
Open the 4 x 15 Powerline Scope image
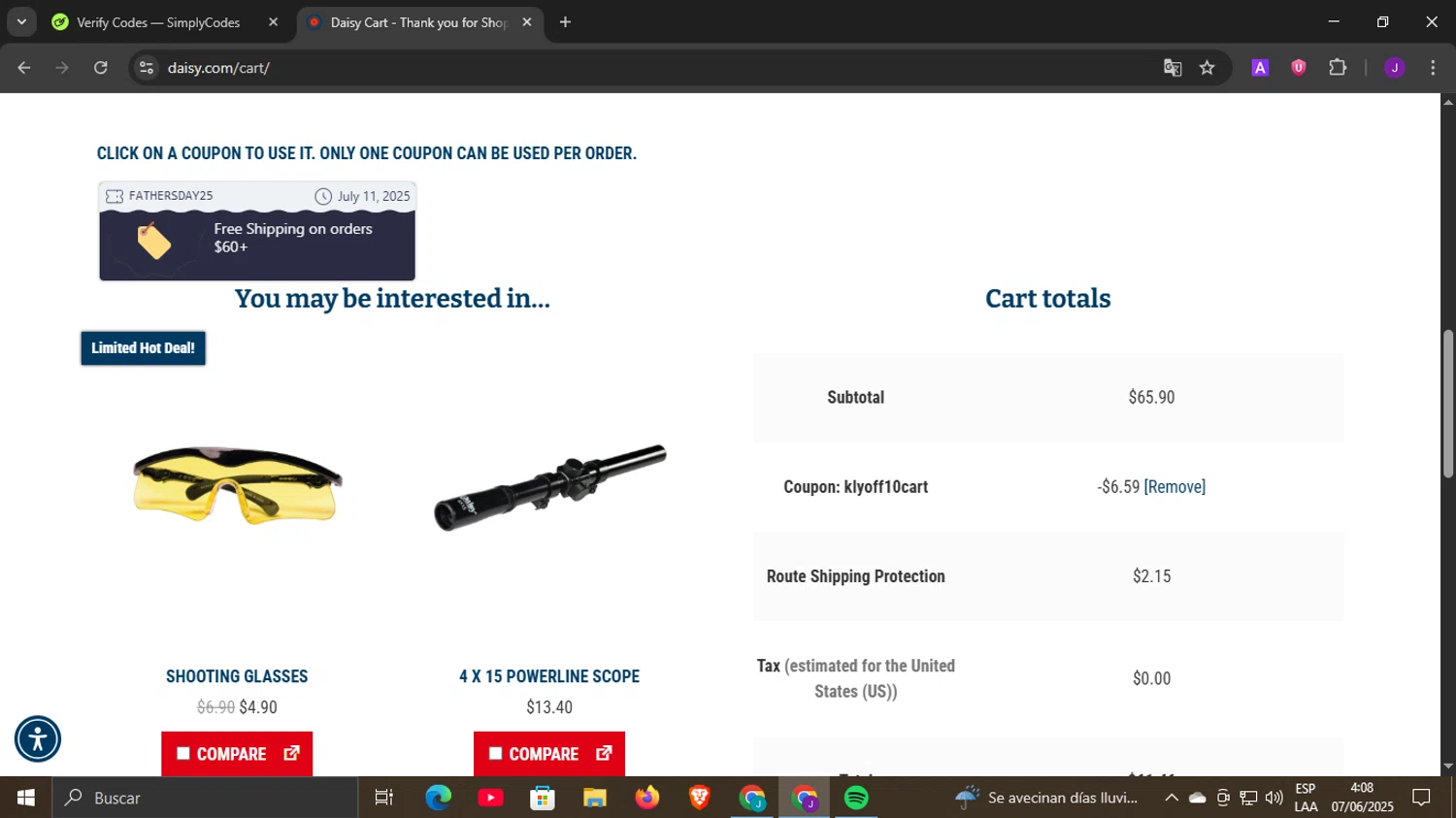[x=549, y=487]
